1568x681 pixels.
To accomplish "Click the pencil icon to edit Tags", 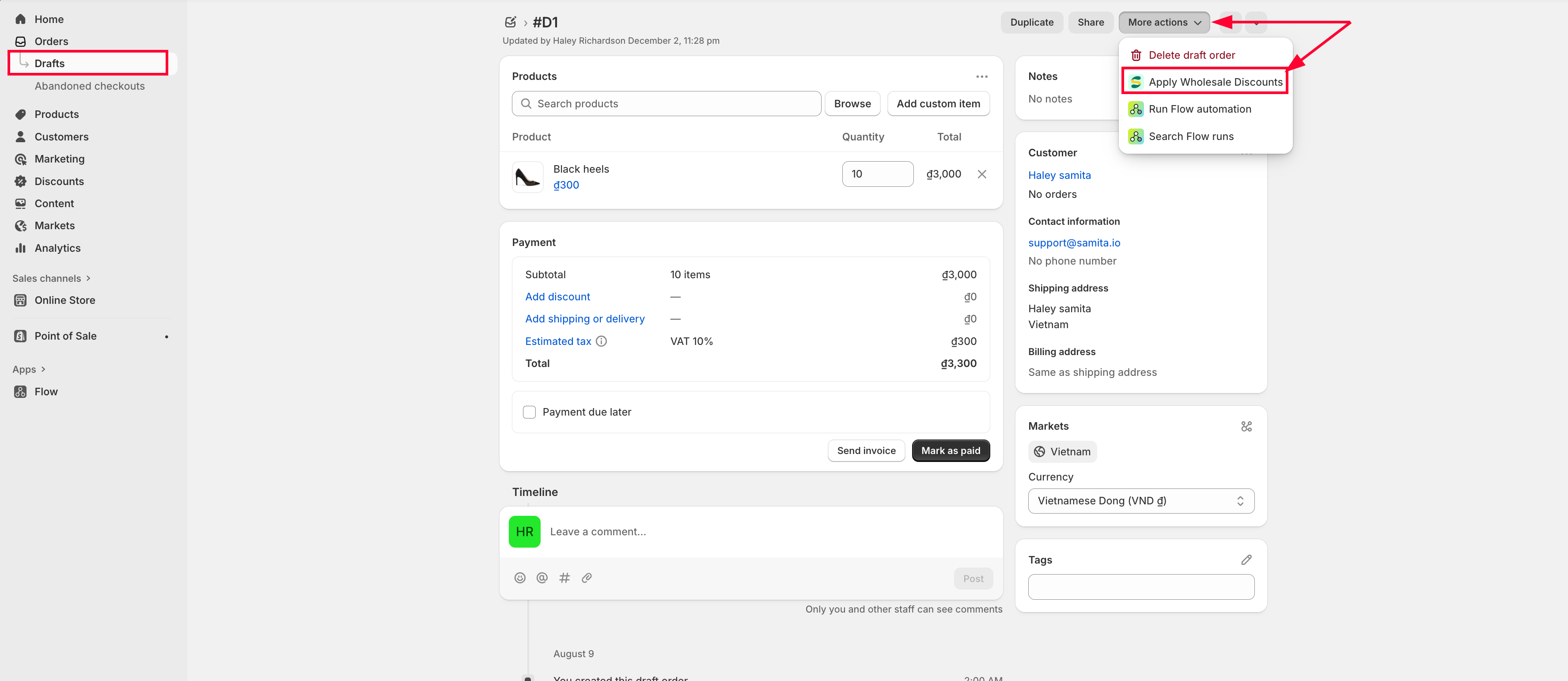I will [x=1246, y=560].
